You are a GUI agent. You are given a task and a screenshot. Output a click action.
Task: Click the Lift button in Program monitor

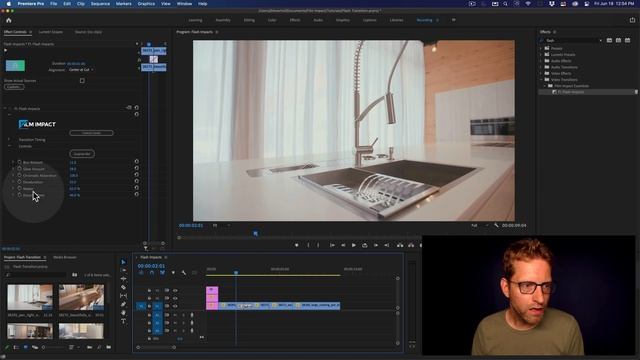click(400, 245)
